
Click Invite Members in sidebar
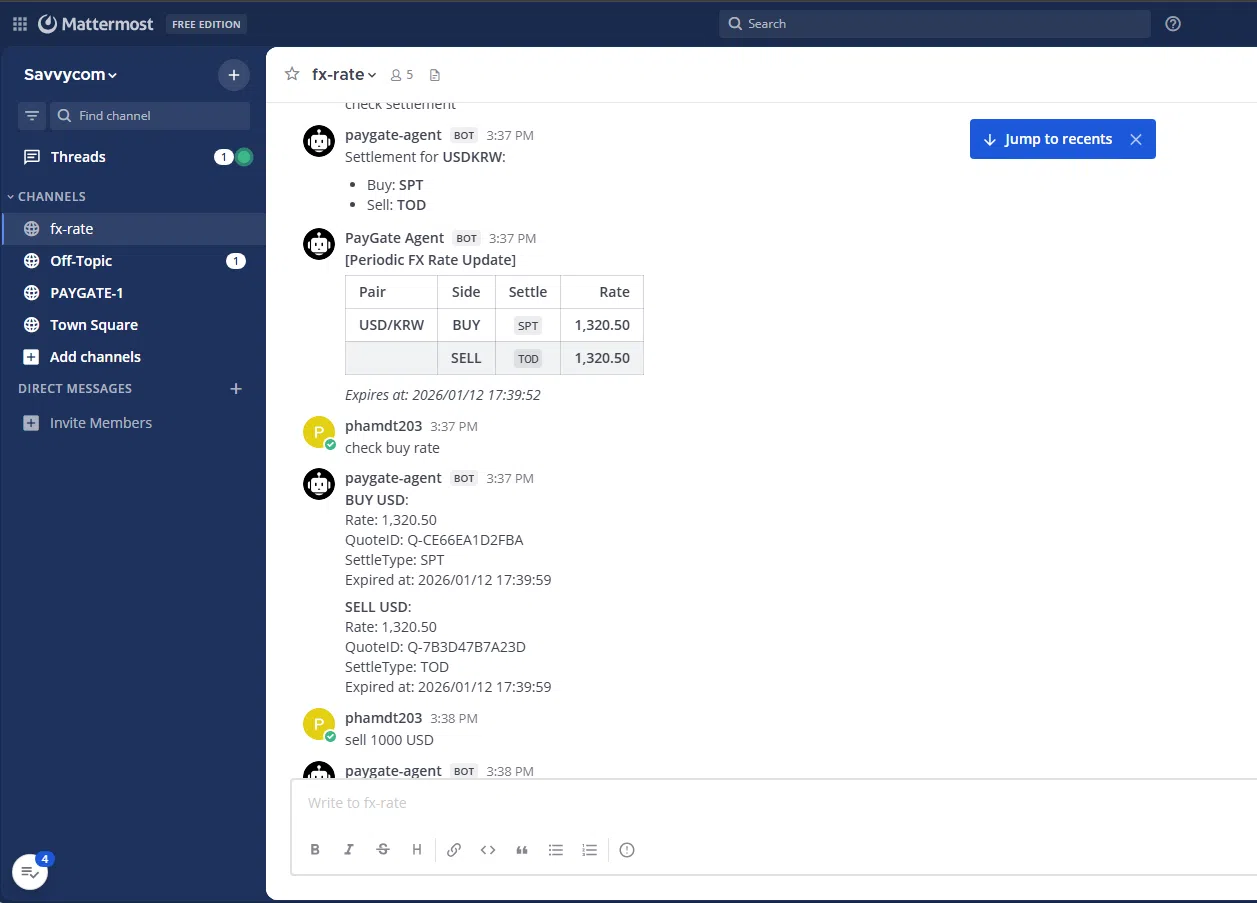click(x=133, y=423)
